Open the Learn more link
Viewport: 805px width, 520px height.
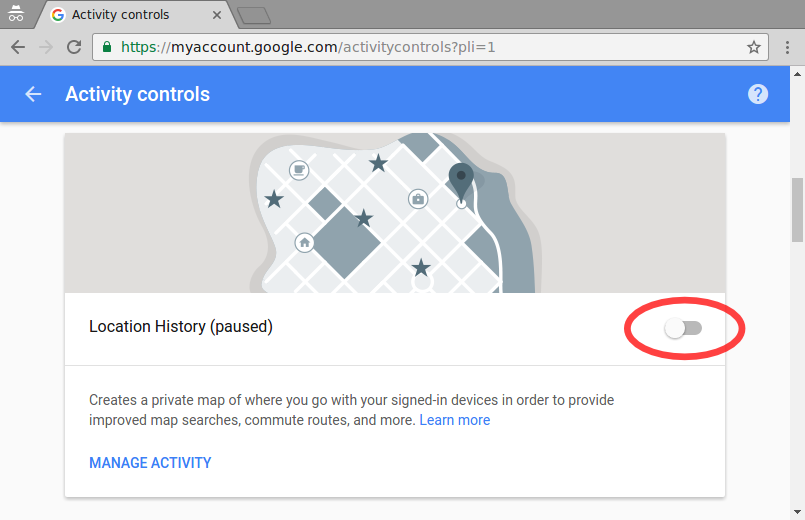455,420
